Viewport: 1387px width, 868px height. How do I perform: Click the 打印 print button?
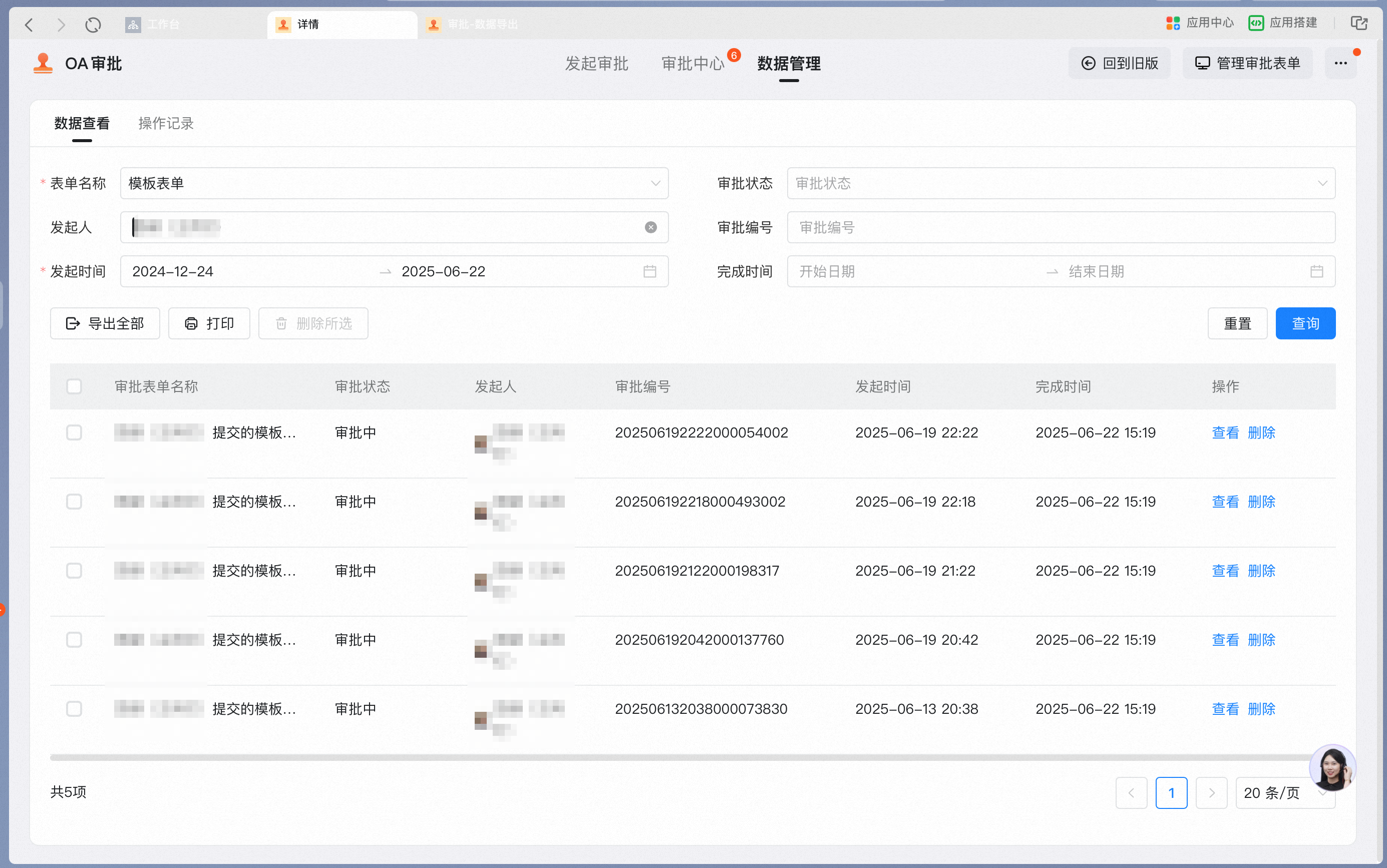[x=209, y=324]
